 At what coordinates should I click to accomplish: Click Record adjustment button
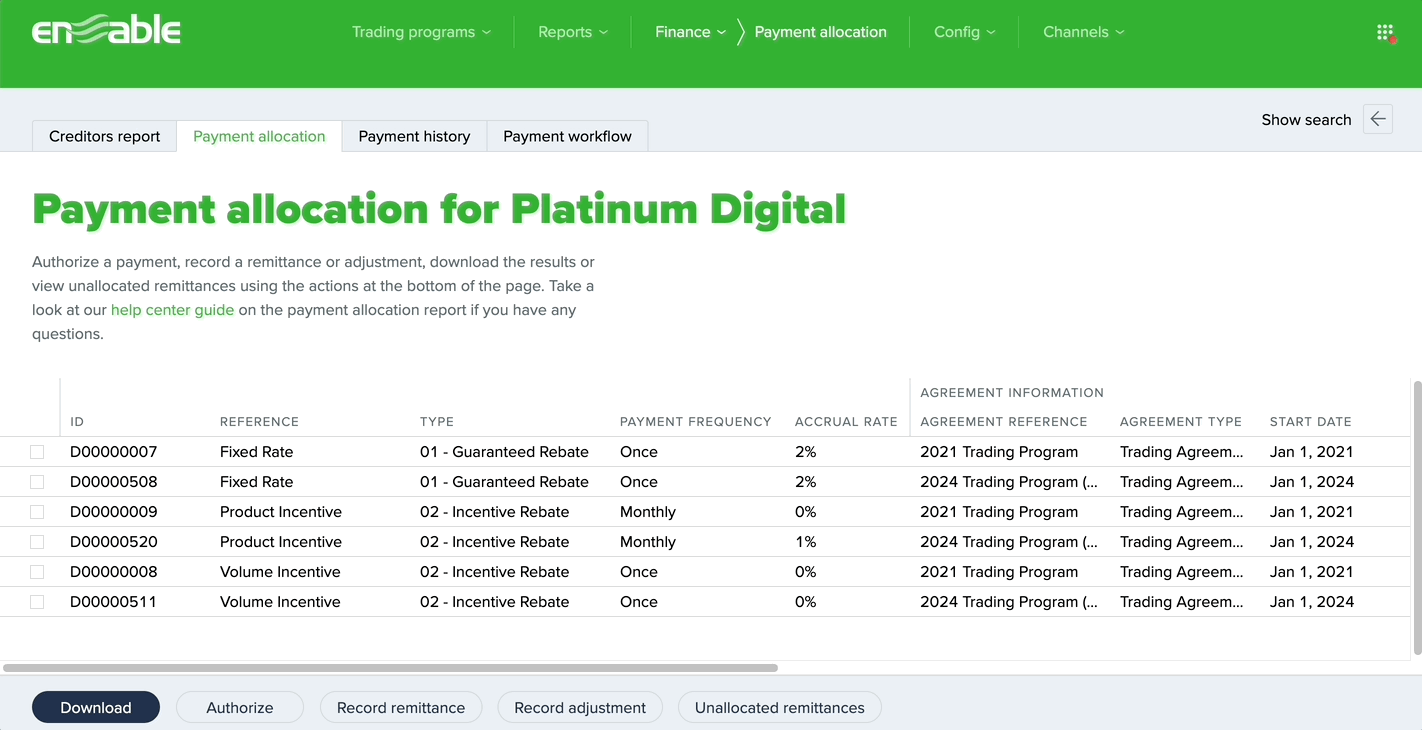point(580,707)
